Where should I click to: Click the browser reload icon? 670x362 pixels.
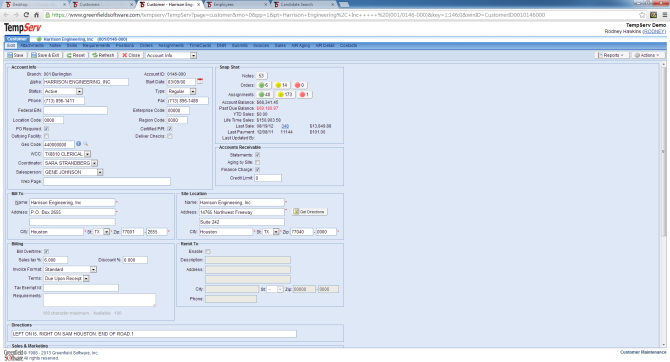tap(26, 15)
